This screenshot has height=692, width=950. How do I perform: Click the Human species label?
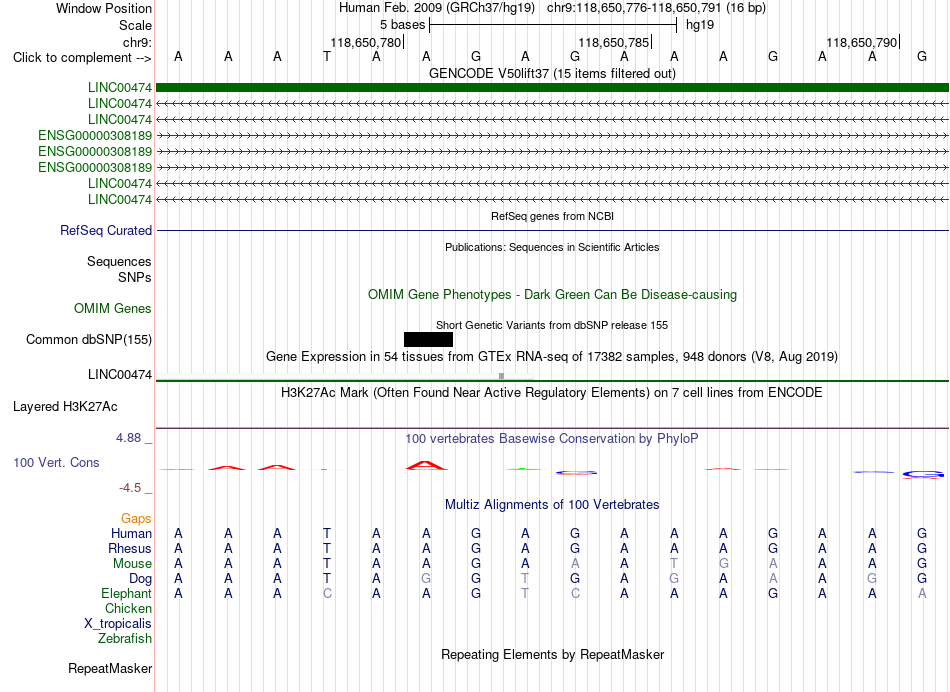(131, 533)
